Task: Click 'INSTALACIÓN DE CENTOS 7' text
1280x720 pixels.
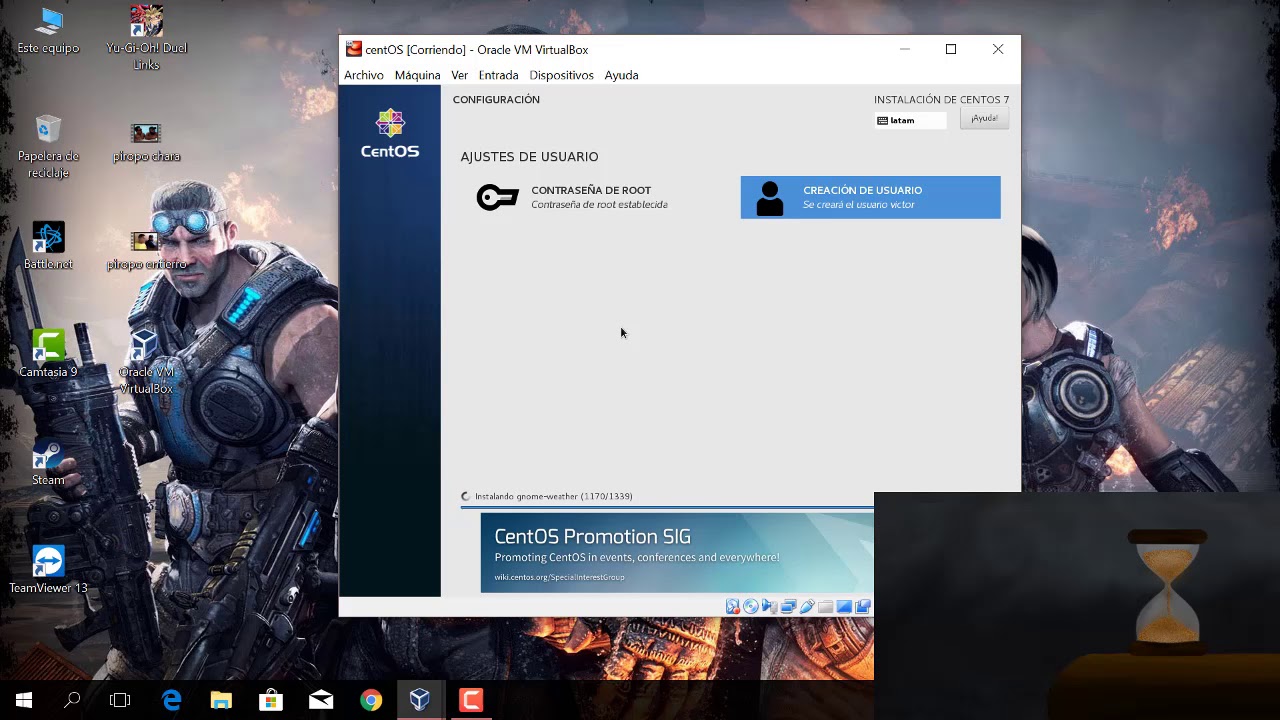Action: point(941,100)
